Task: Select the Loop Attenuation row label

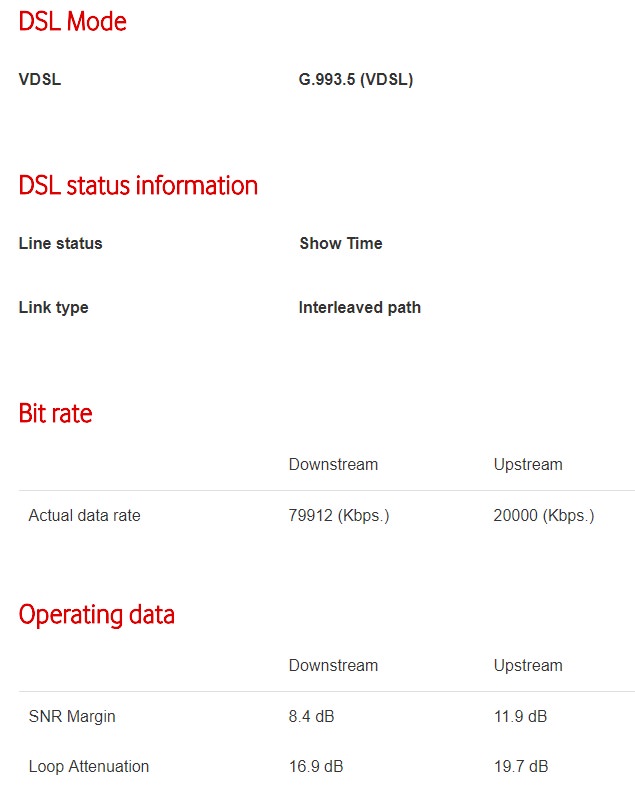Action: tap(89, 766)
